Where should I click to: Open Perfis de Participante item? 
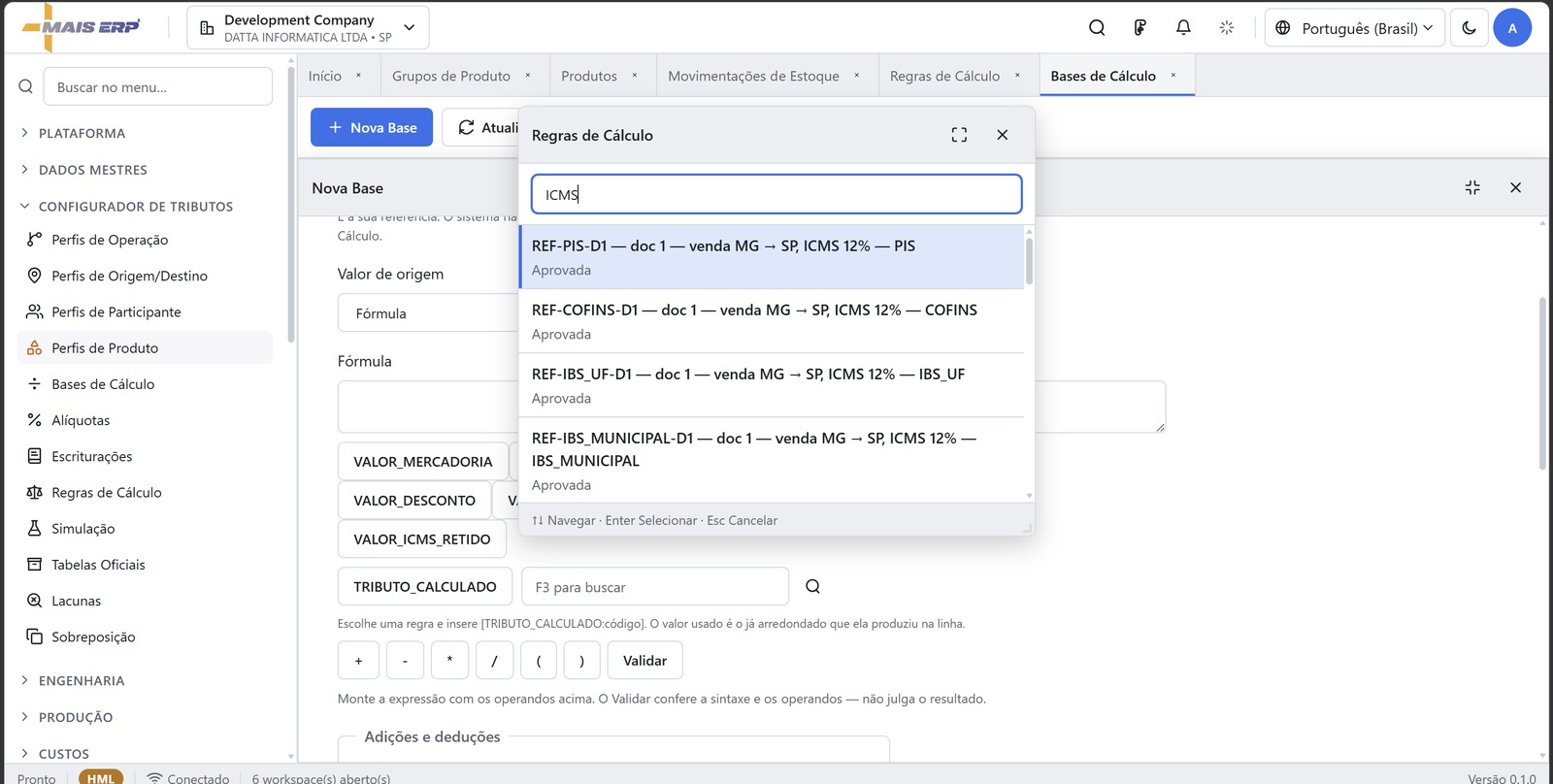coord(146,311)
